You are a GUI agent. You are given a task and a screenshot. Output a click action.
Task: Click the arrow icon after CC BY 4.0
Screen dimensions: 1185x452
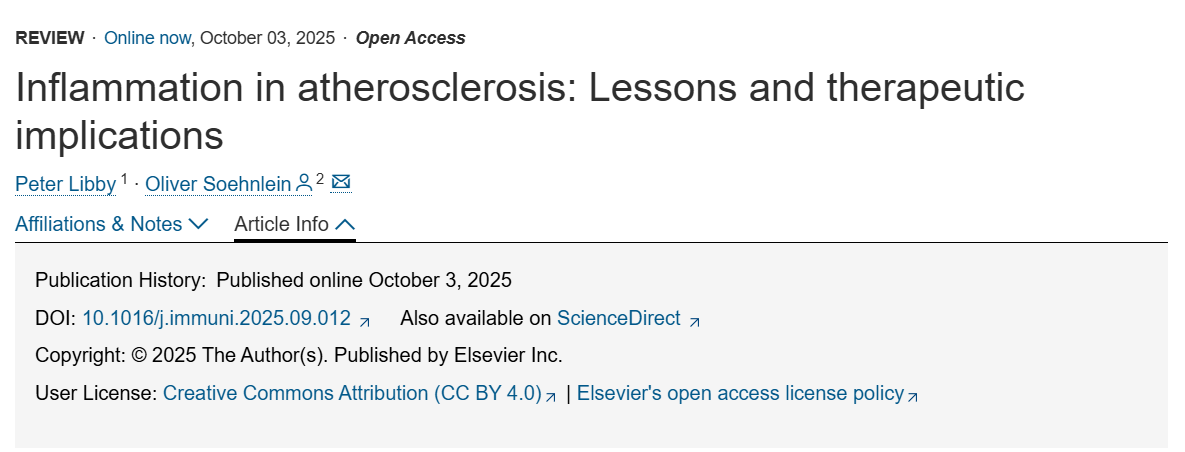coord(551,396)
